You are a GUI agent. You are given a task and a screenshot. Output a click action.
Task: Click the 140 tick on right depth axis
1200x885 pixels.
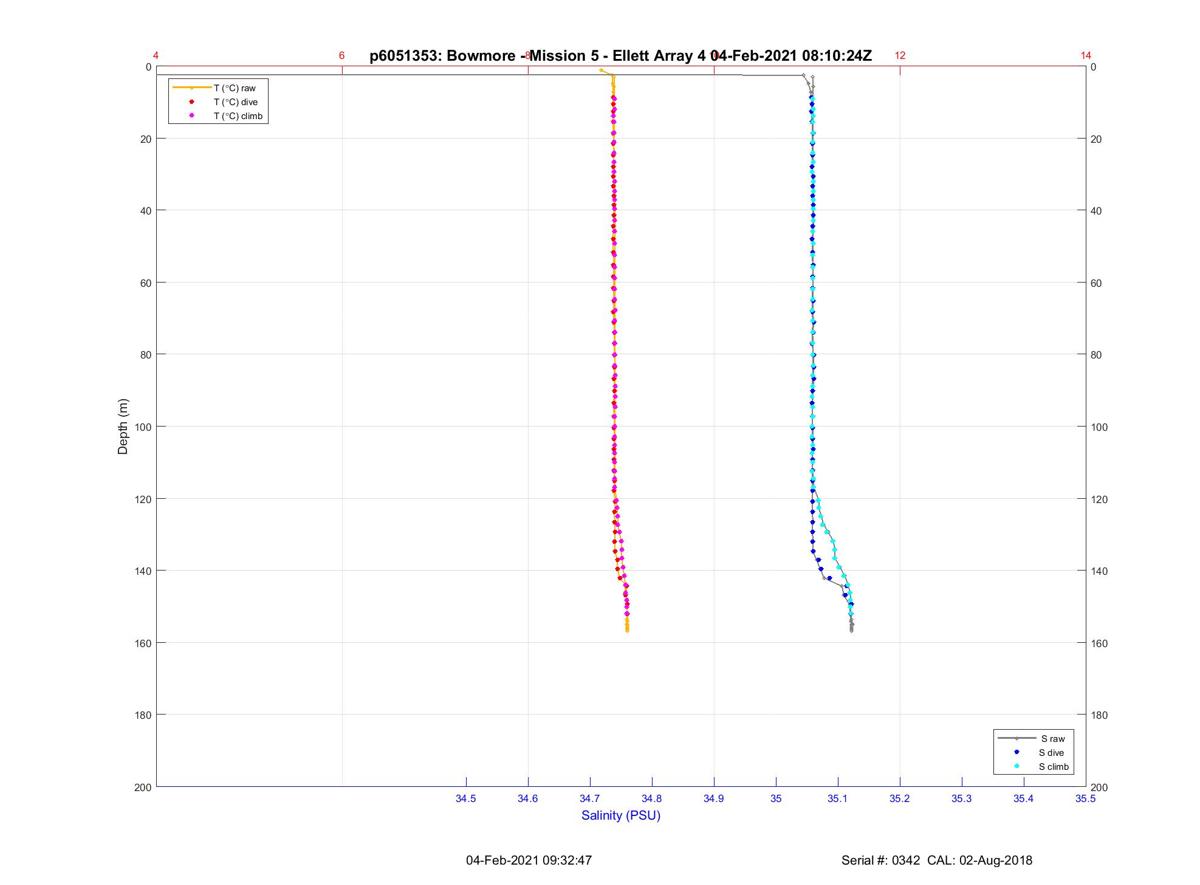coord(1100,571)
